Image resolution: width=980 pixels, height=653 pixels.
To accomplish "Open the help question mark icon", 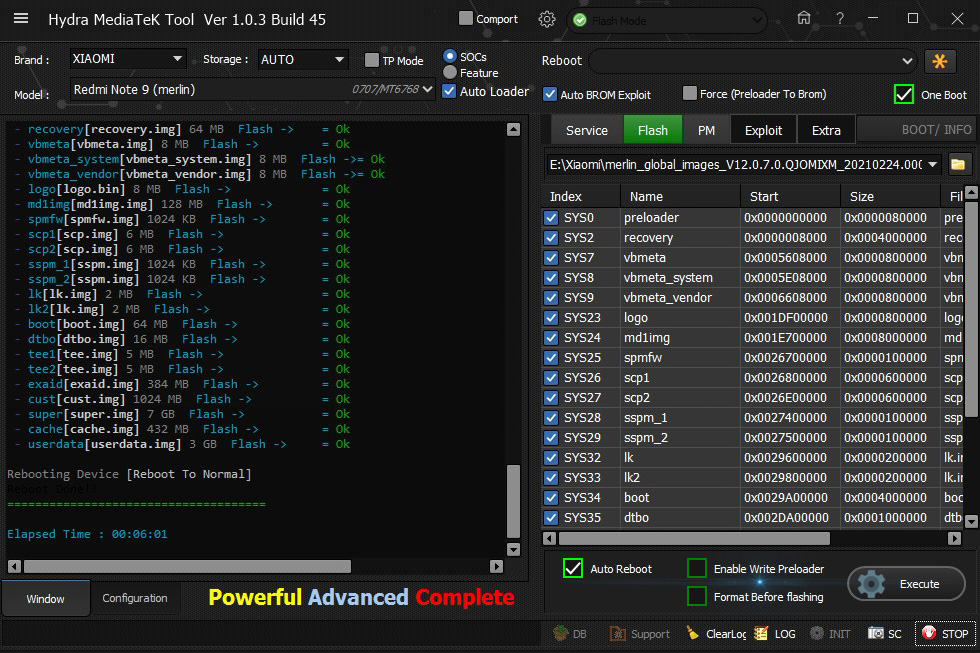I will tap(839, 19).
